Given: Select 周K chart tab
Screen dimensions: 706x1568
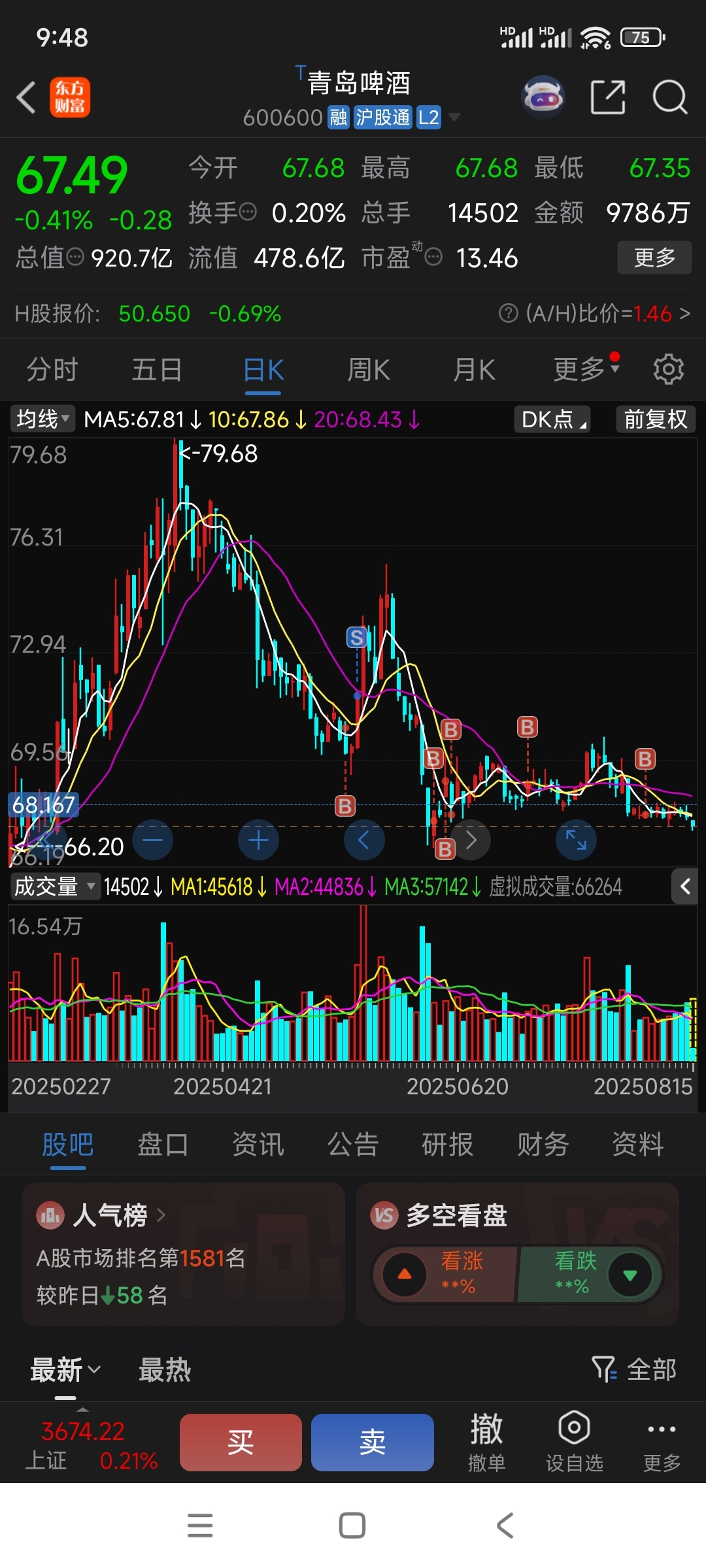Looking at the screenshot, I should coord(369,370).
